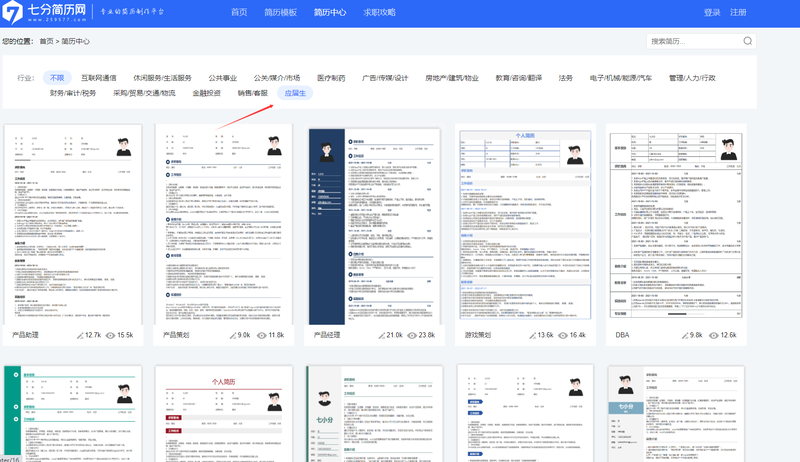This screenshot has width=800, height=462.
Task: Select the 不限 industry filter
Action: click(57, 78)
